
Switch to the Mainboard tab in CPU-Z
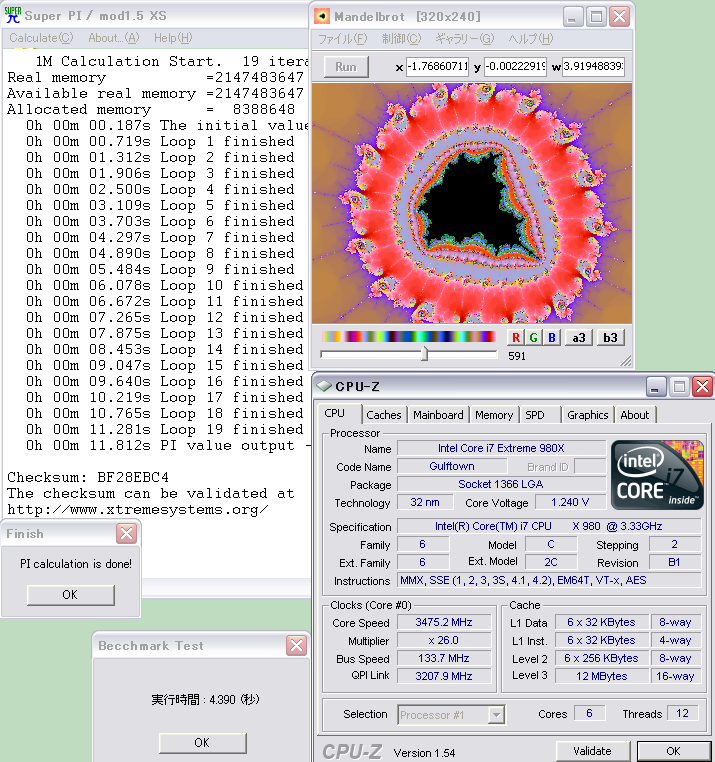point(438,415)
